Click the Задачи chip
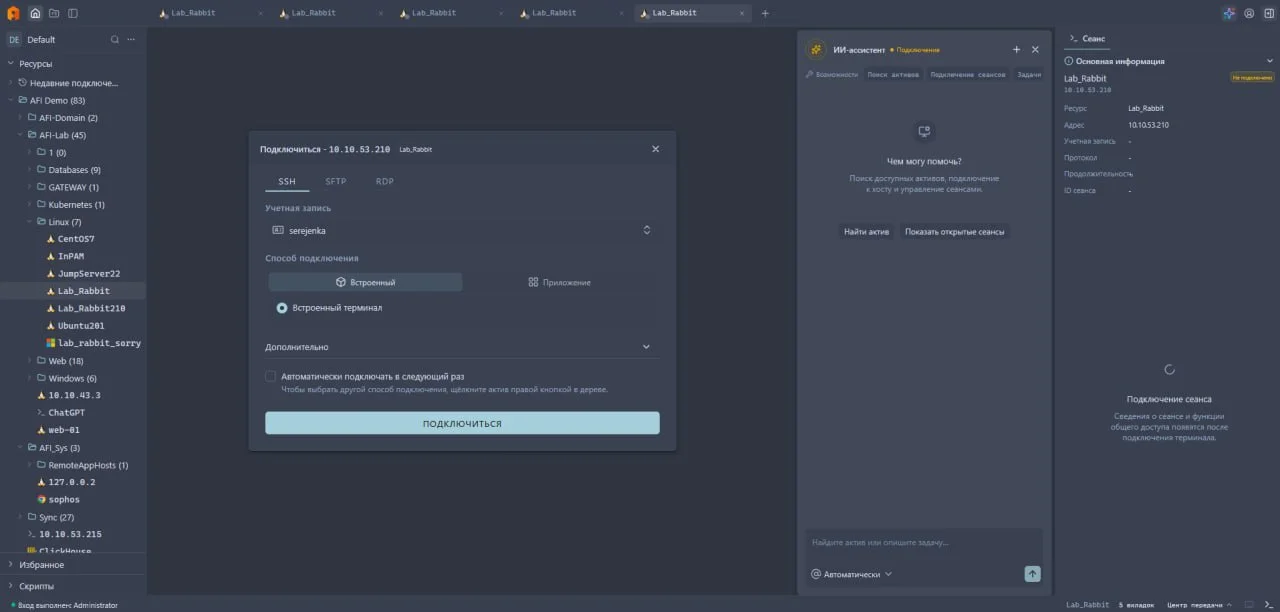The width and height of the screenshot is (1280, 612). coord(1029,74)
